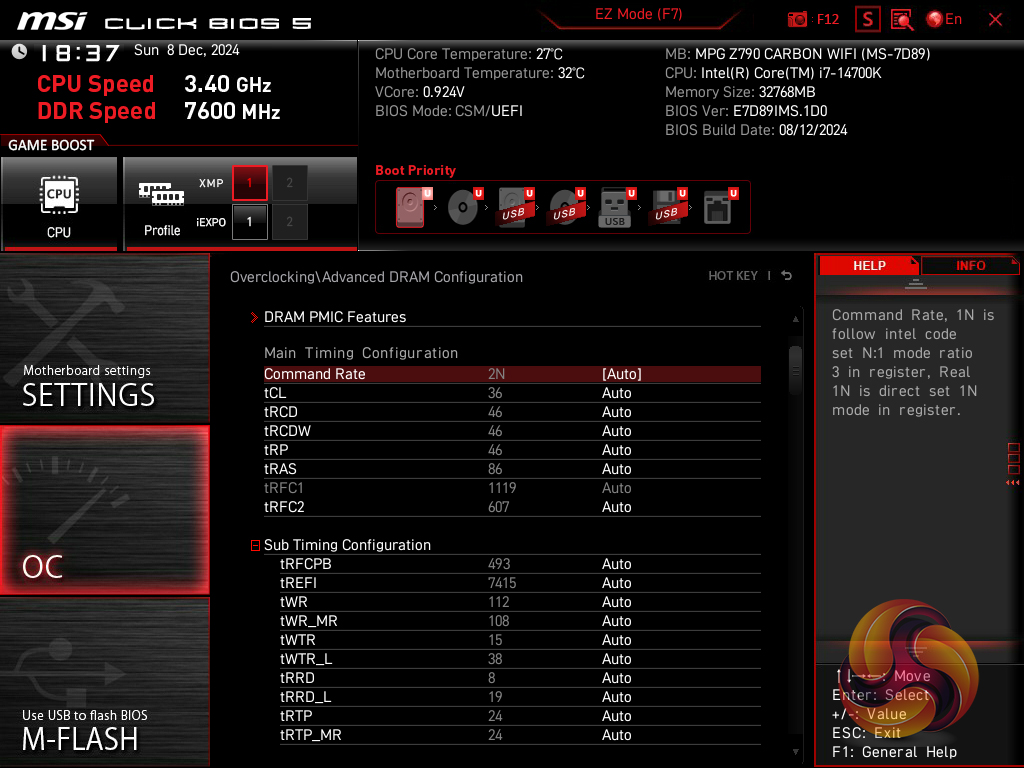The image size is (1024, 768).
Task: Click the help panel top grip handle
Action: point(916,283)
